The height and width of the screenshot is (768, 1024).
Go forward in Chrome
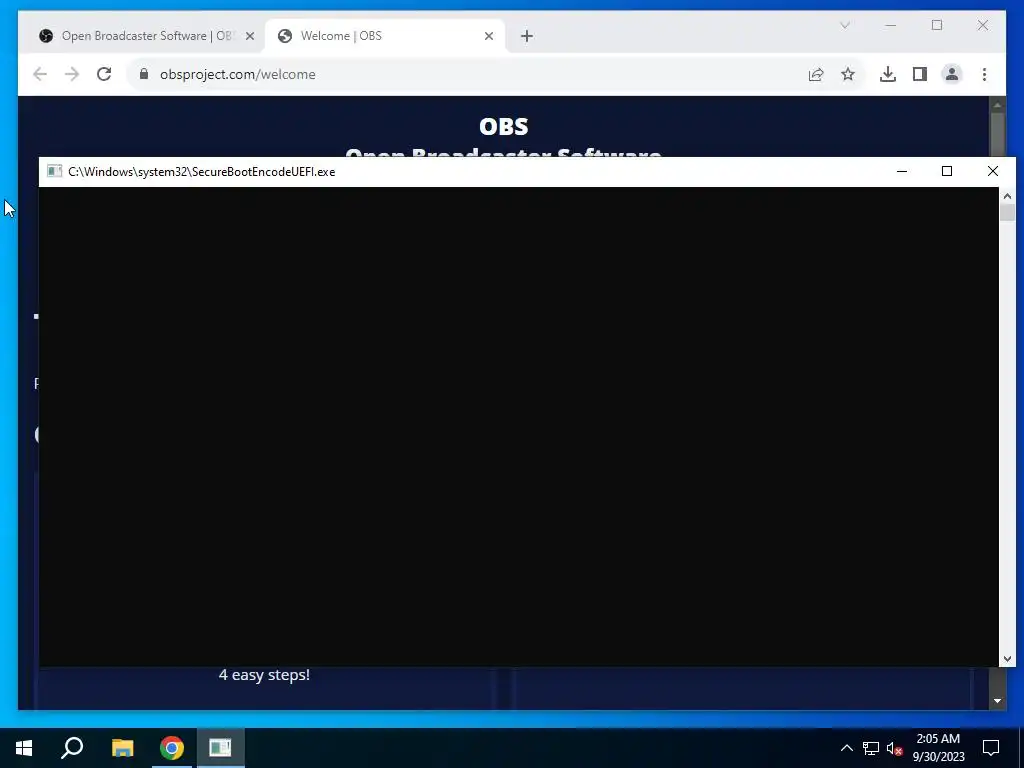(72, 74)
